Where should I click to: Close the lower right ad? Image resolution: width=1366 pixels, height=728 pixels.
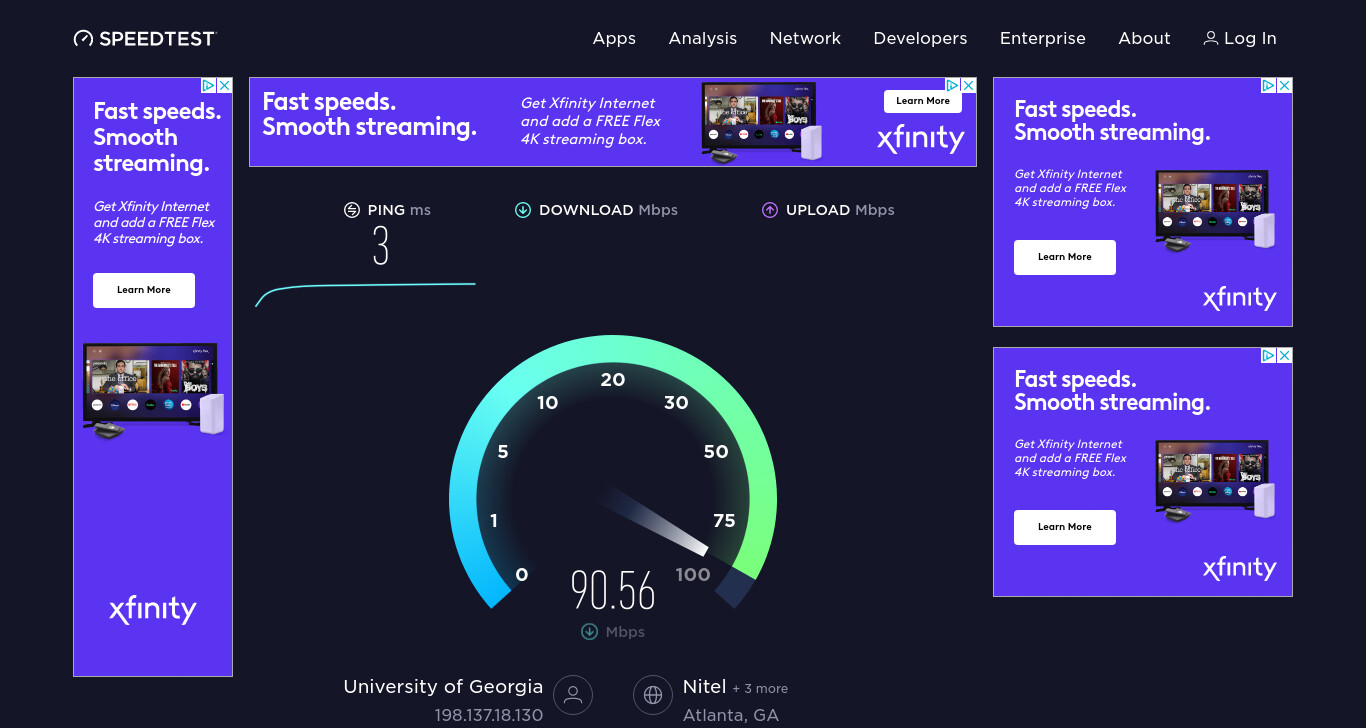tap(1285, 356)
